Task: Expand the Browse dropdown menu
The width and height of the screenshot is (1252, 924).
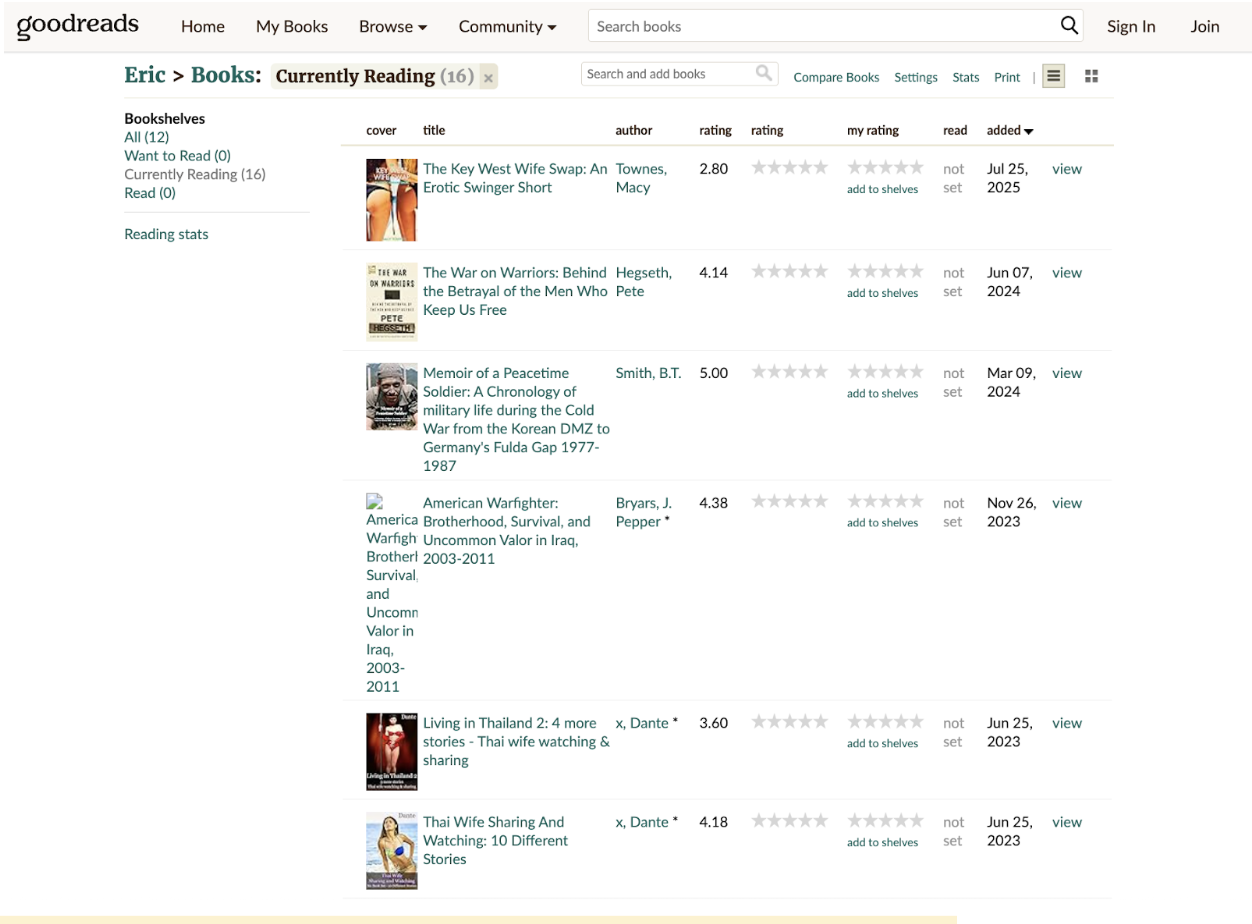Action: point(392,27)
